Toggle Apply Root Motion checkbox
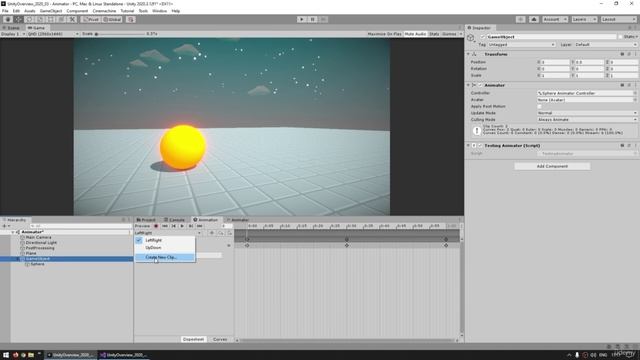The height and width of the screenshot is (360, 640). (539, 107)
